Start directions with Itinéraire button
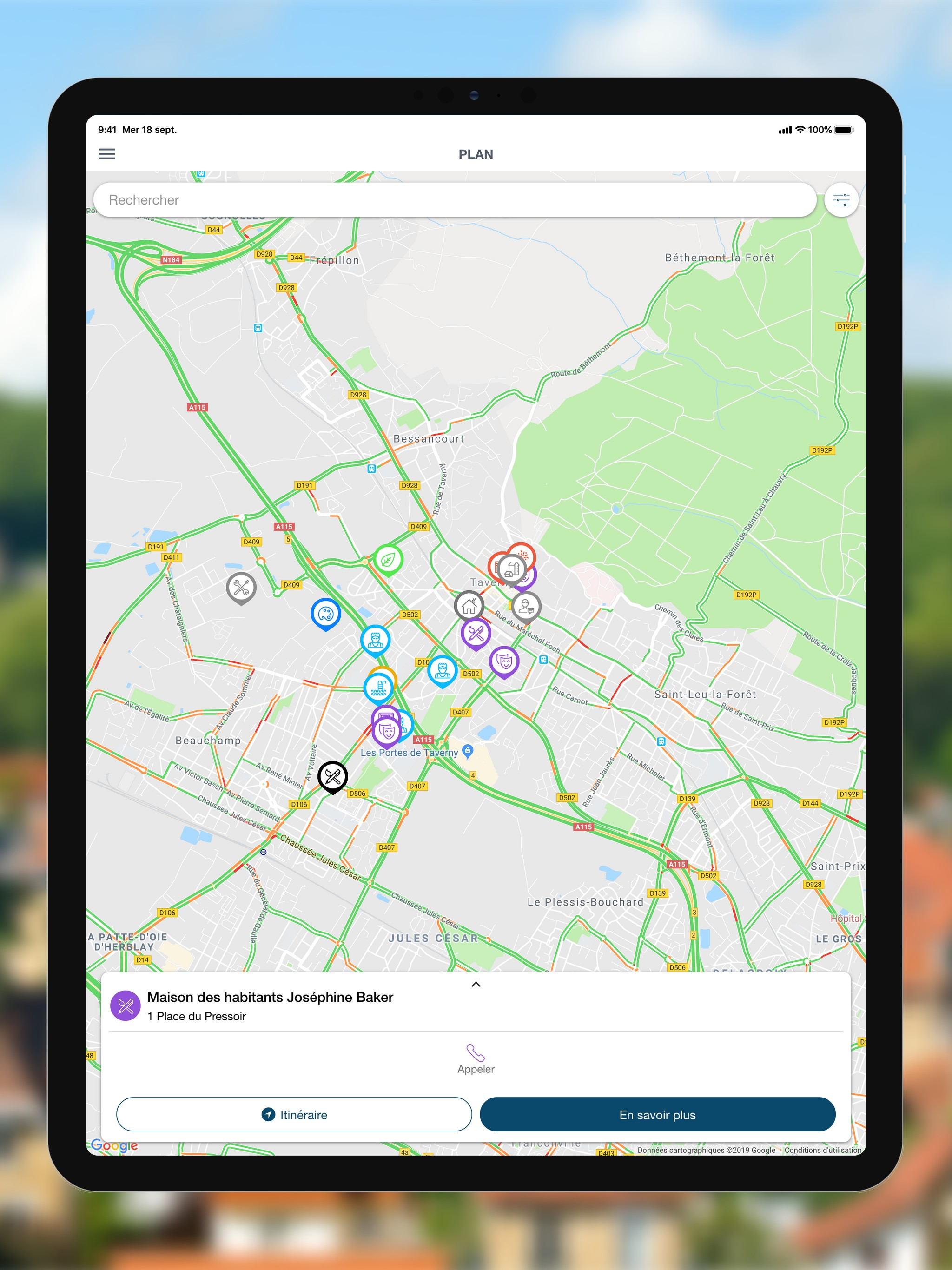952x1270 pixels. (294, 1114)
